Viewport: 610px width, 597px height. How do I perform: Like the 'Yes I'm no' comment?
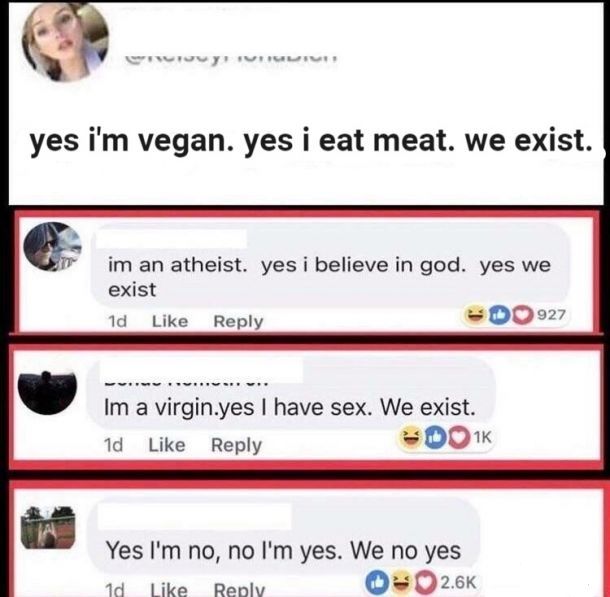click(x=168, y=590)
